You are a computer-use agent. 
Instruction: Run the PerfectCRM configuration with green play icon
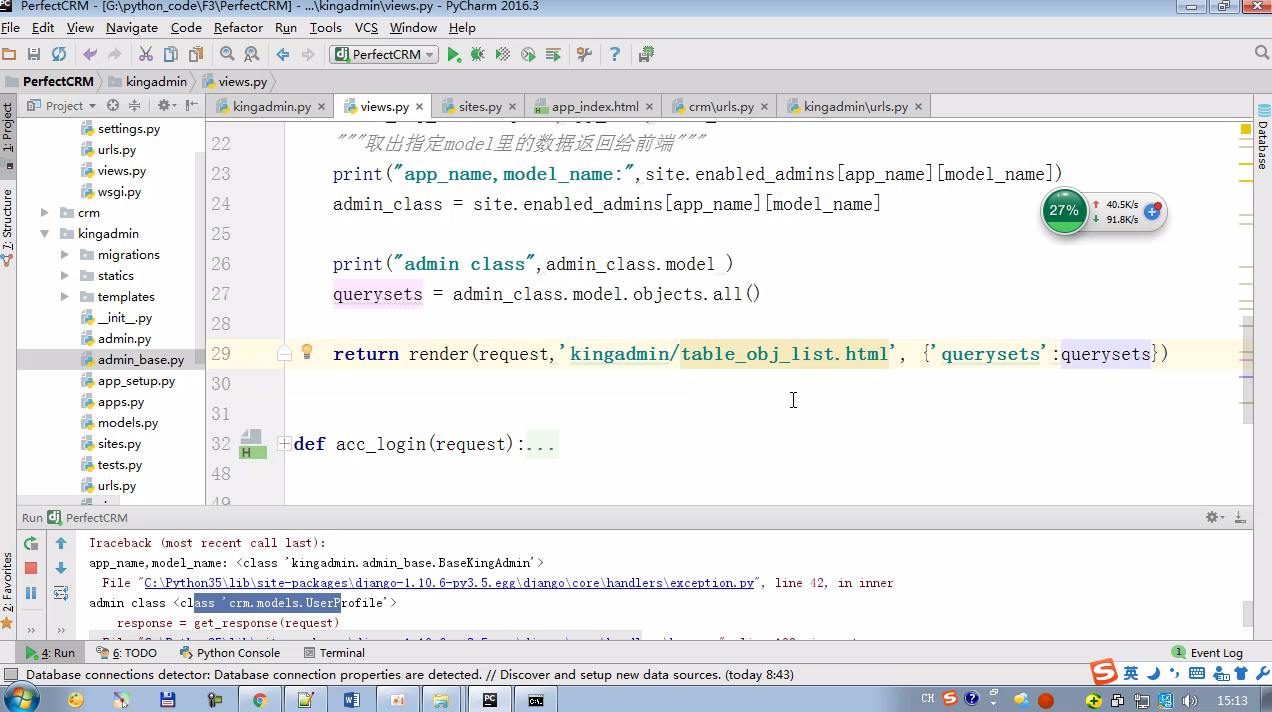454,54
